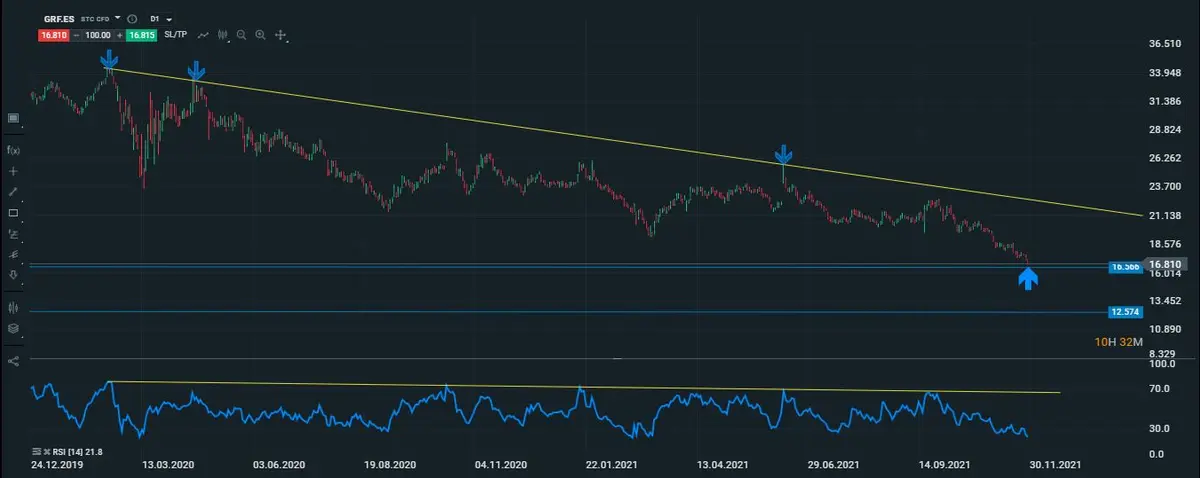This screenshot has width=1200, height=478.
Task: Open the layers tool in sidebar
Action: click(14, 328)
